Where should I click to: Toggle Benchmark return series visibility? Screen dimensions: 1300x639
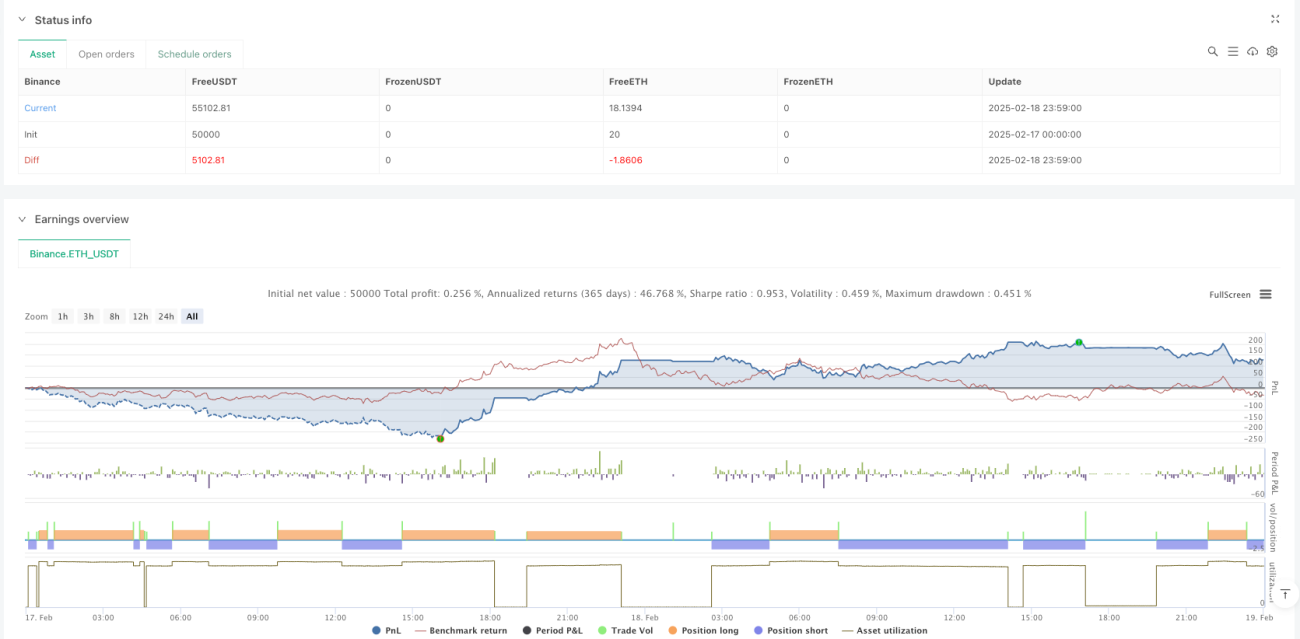[460, 630]
